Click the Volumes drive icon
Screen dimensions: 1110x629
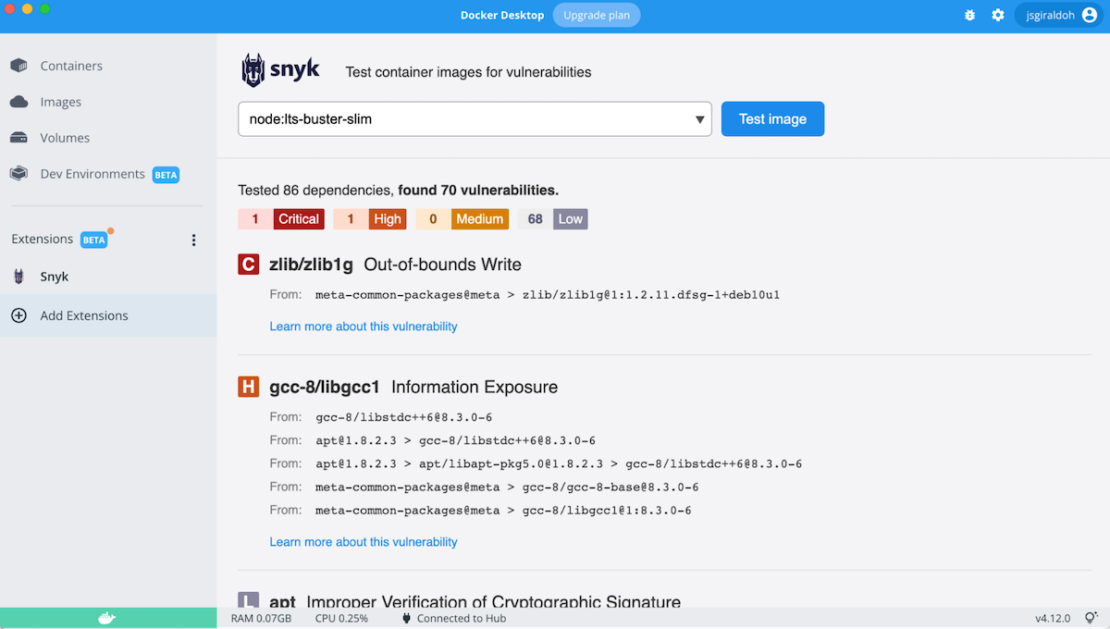click(x=19, y=138)
